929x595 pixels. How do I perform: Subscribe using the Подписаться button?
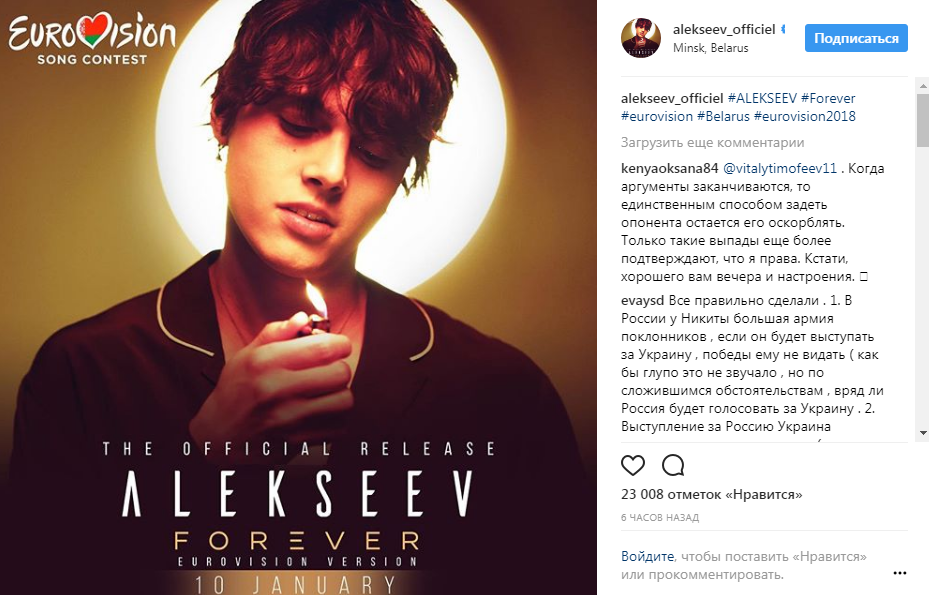[856, 38]
